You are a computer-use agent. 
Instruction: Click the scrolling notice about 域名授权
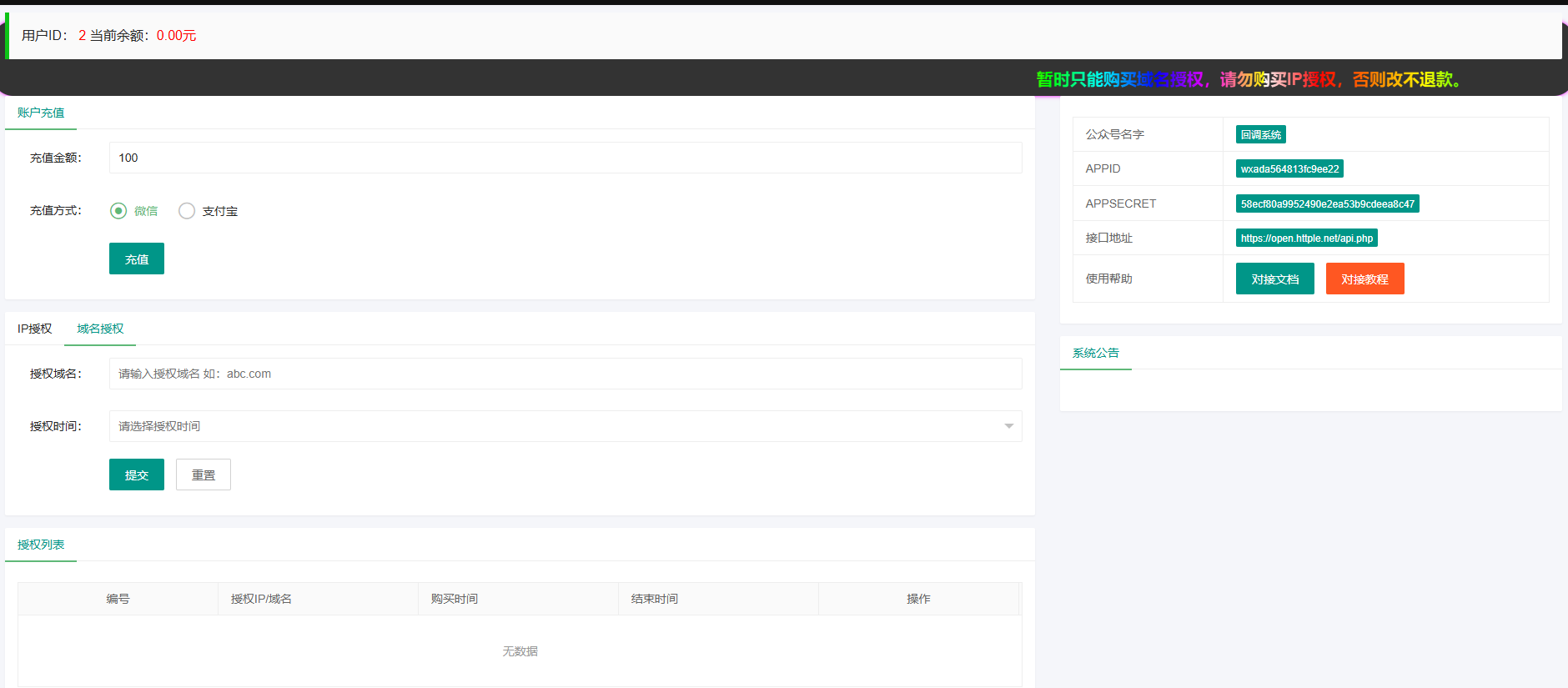coord(1249,79)
